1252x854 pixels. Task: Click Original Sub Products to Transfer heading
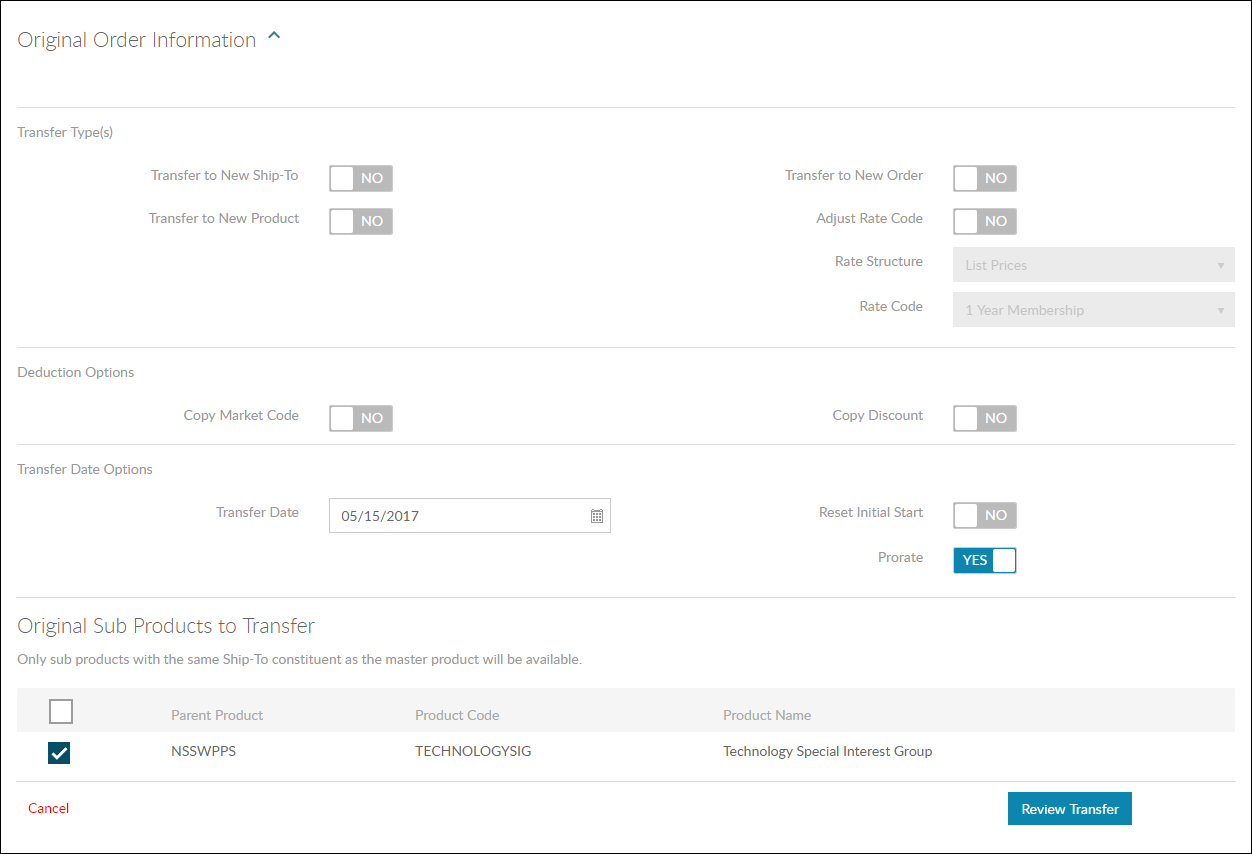[x=166, y=626]
